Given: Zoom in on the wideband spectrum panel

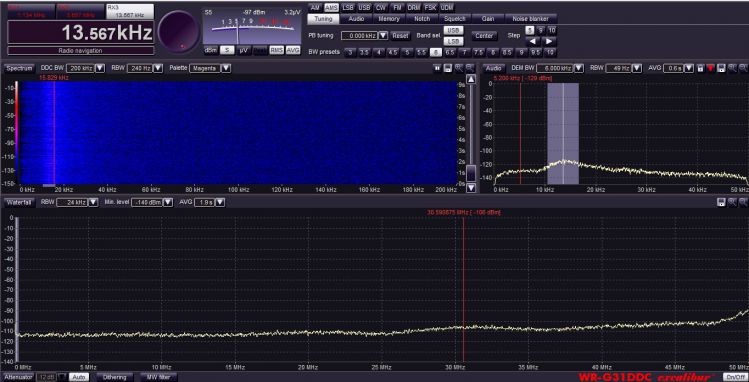Looking at the screenshot, I should (732, 202).
